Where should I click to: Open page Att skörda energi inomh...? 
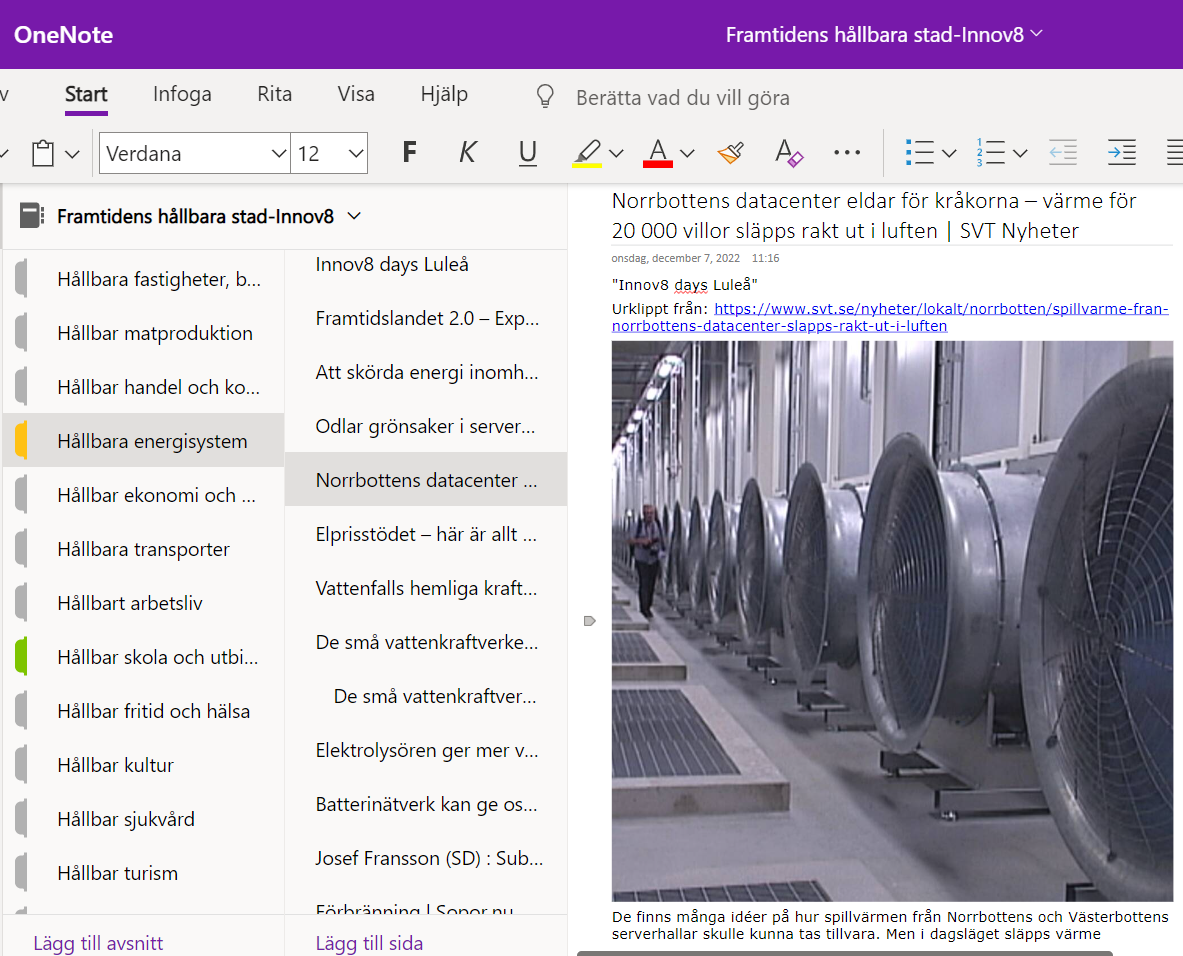tap(426, 372)
